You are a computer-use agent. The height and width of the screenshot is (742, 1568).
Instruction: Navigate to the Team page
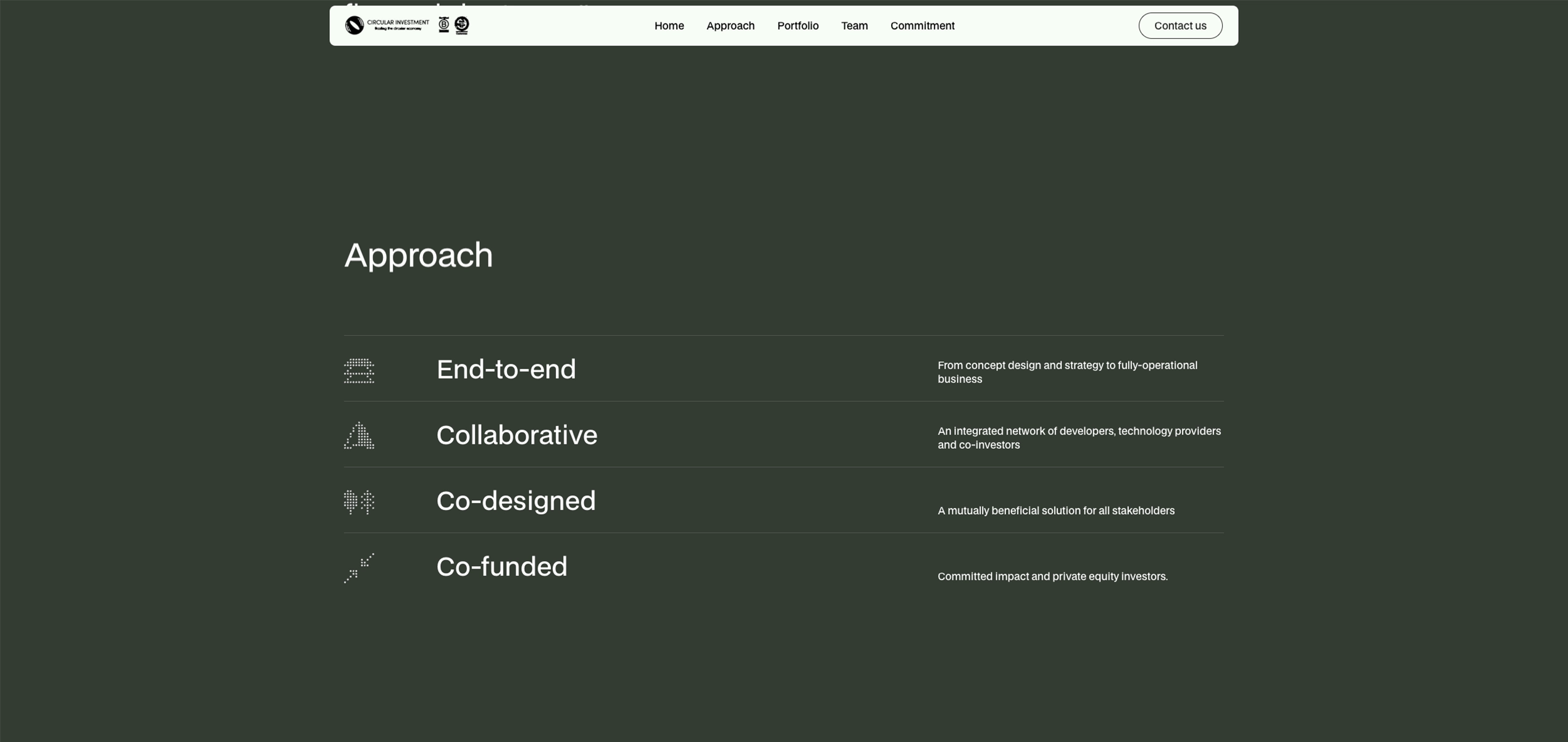click(854, 26)
